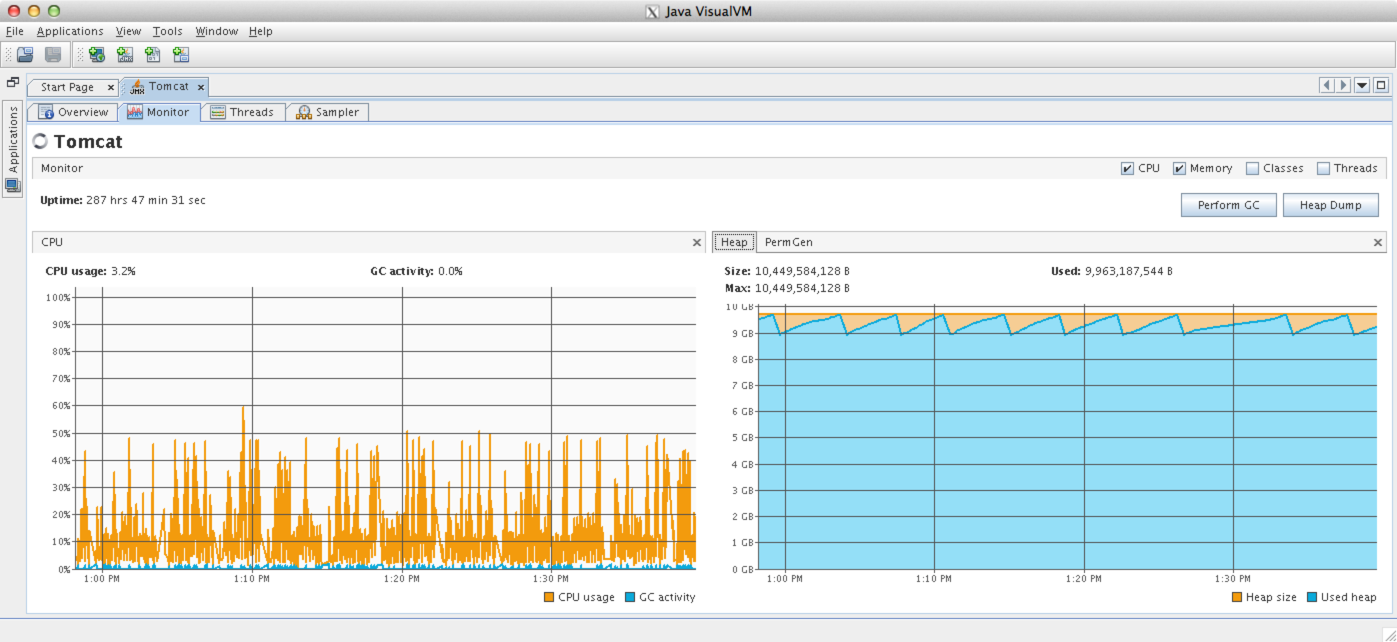Image resolution: width=1397 pixels, height=642 pixels.
Task: Click the chart icon on Monitor tab
Action: point(134,112)
